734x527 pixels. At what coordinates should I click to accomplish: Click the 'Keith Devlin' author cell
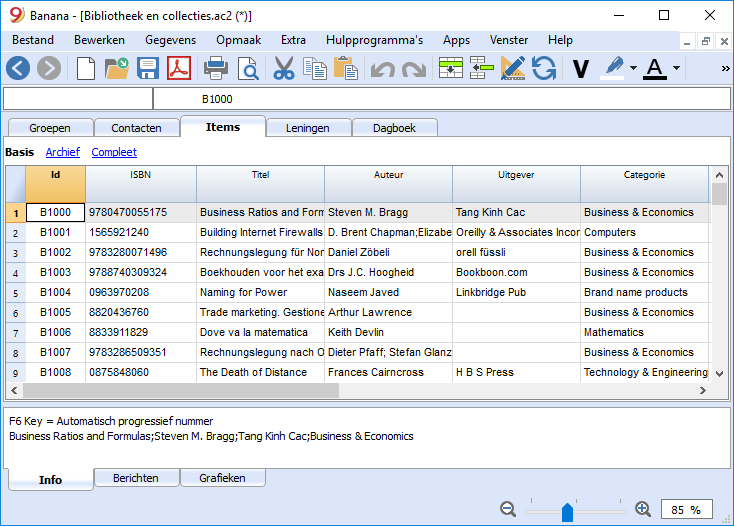coord(389,332)
